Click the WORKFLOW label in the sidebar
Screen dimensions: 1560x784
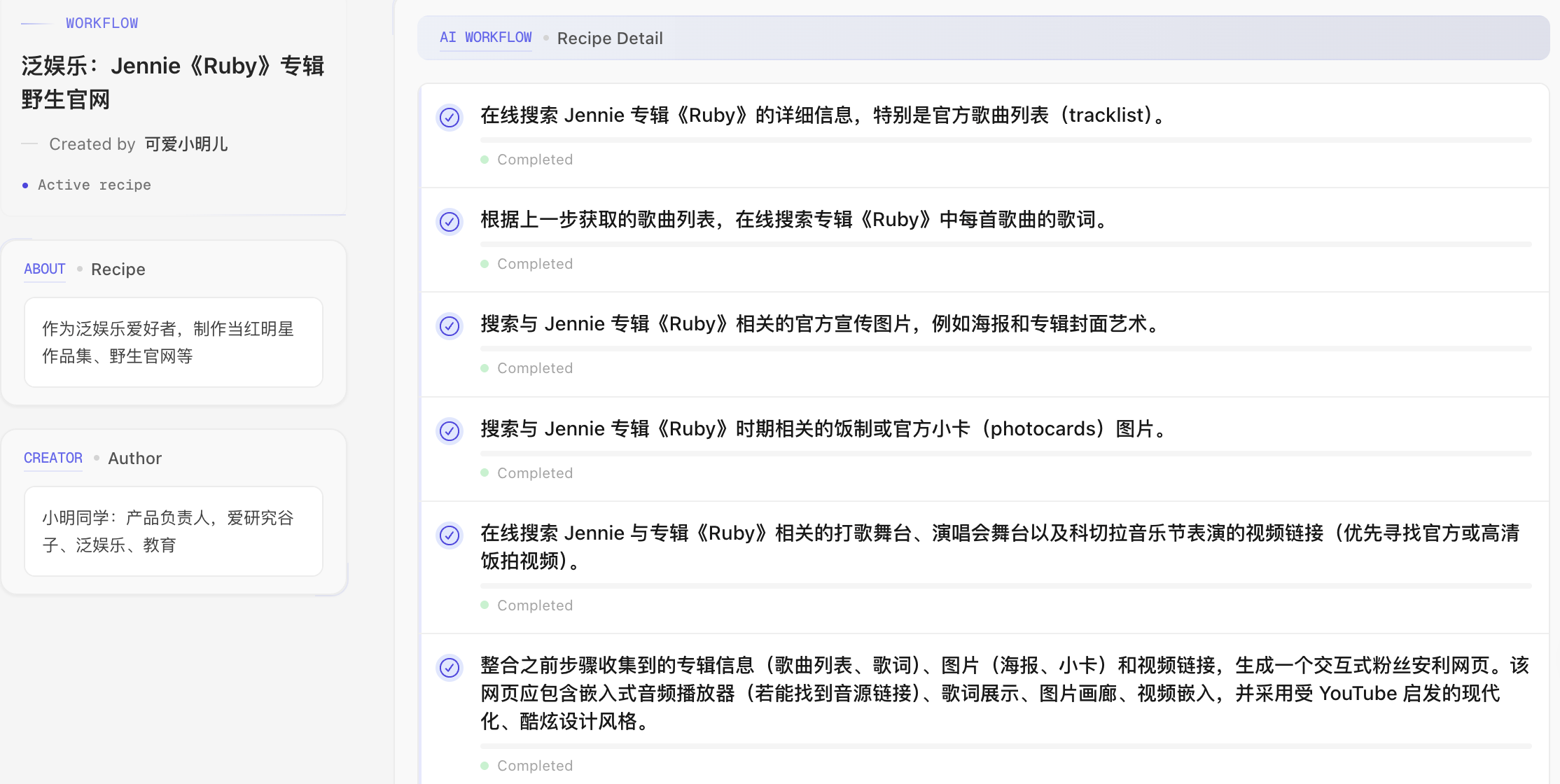pos(102,23)
